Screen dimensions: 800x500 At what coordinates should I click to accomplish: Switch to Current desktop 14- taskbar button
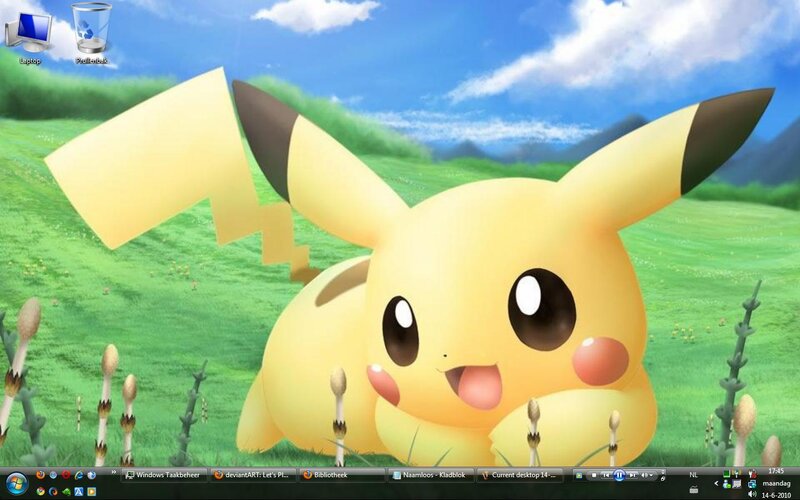click(519, 475)
